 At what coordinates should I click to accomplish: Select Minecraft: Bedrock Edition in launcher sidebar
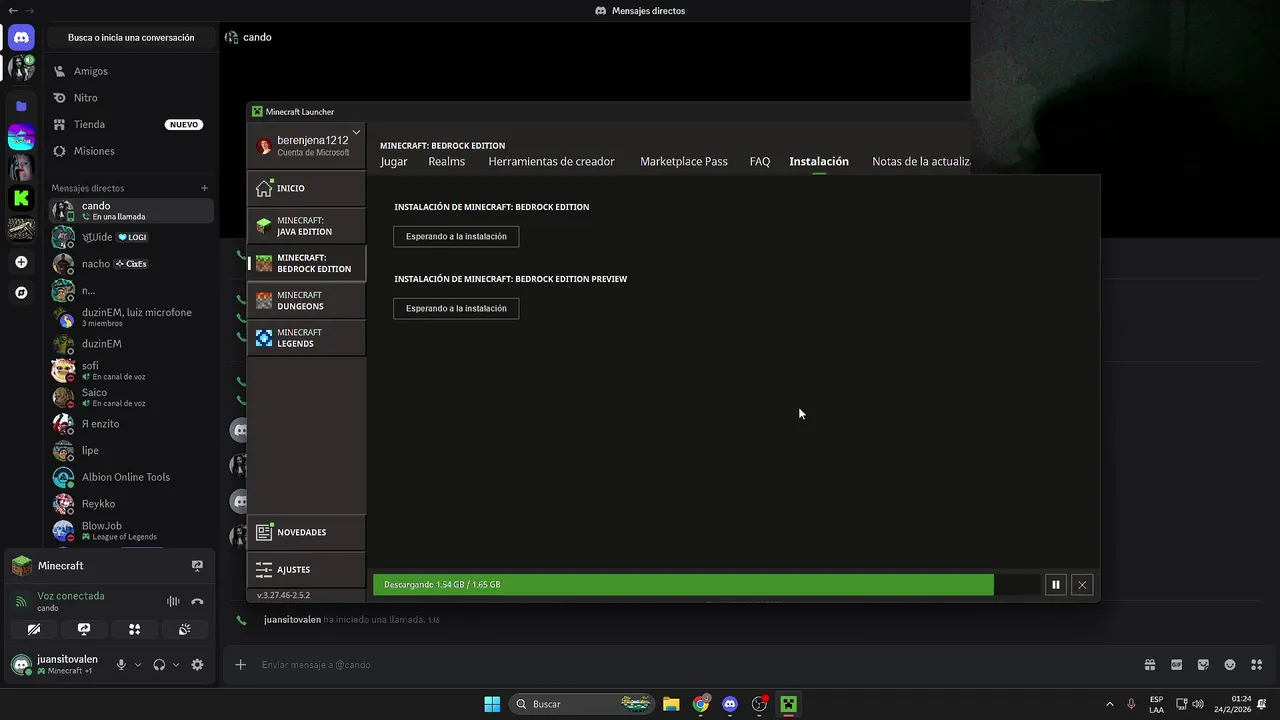tap(307, 263)
